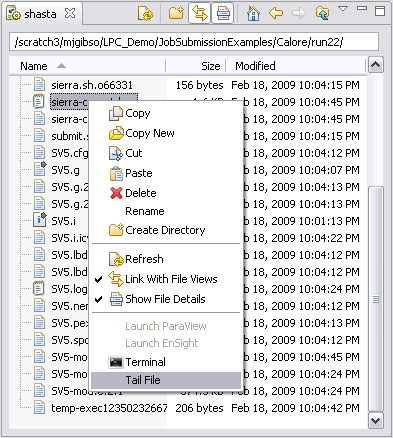The image size is (393, 438).
Task: Toggle Show File Details toolbar button
Action: 223,13
